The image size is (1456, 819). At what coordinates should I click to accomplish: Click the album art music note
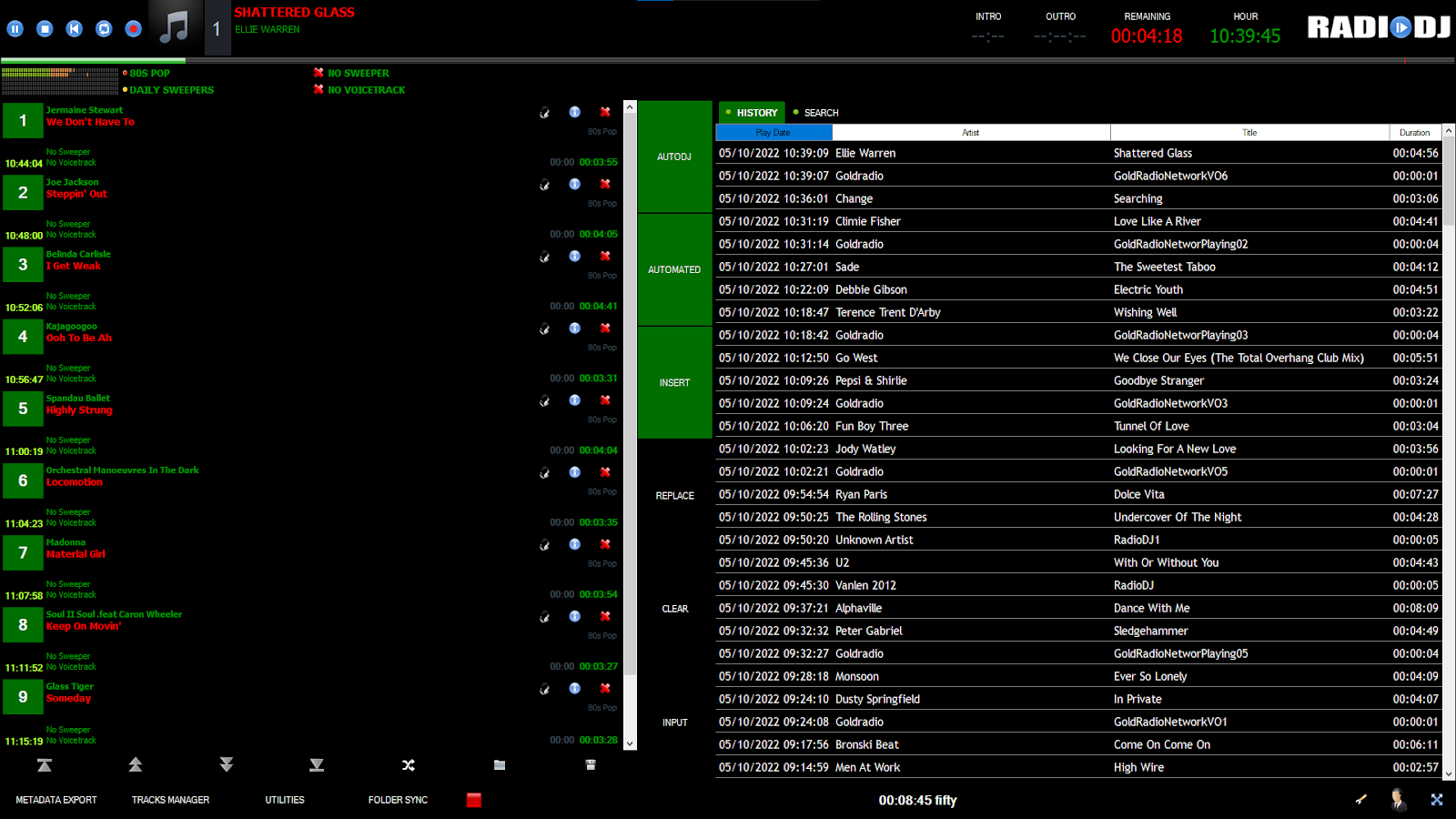(175, 28)
